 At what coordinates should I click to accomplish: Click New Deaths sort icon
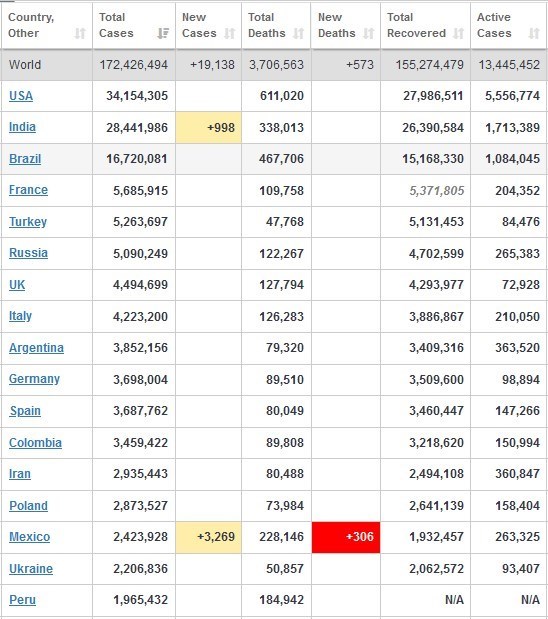click(369, 33)
